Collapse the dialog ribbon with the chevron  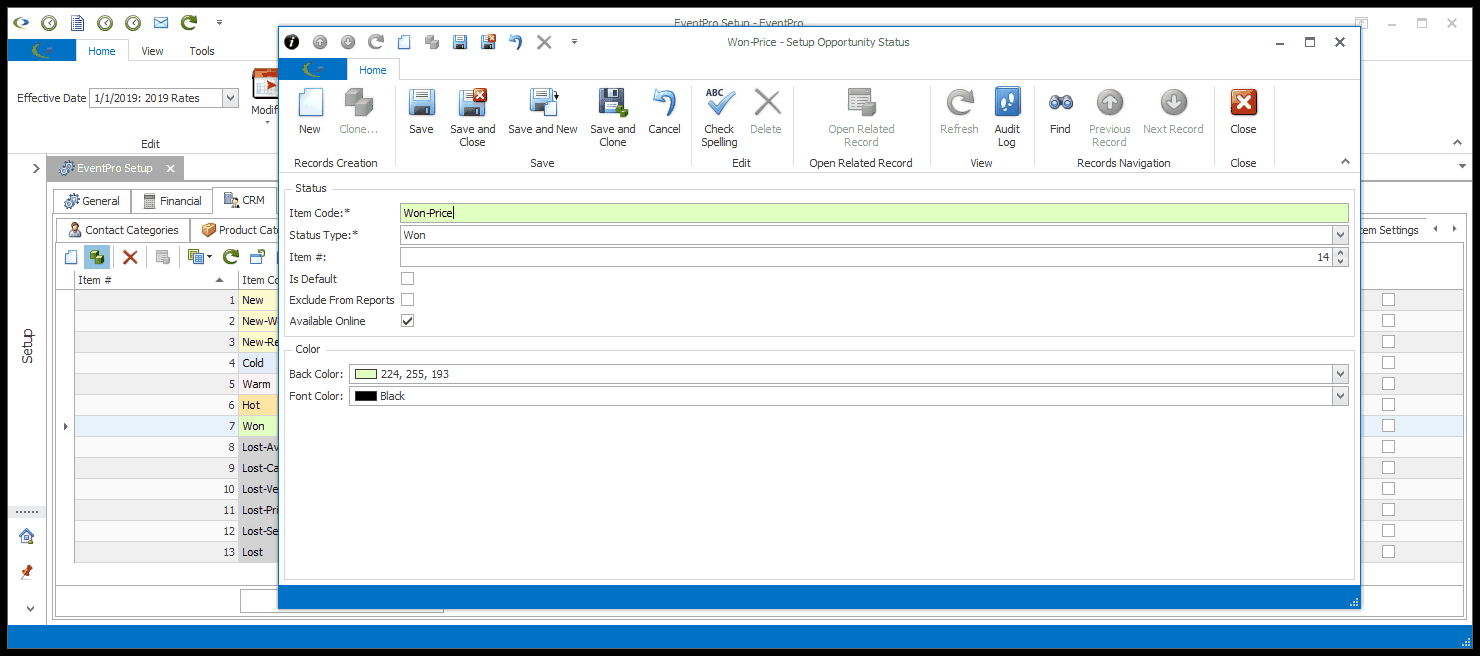tap(1345, 162)
